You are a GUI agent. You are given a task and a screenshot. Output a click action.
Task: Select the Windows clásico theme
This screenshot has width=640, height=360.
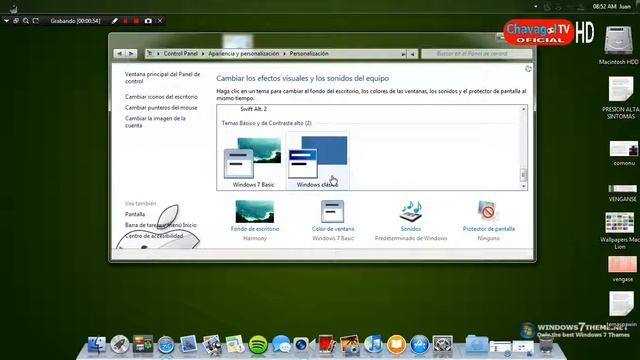(x=317, y=161)
